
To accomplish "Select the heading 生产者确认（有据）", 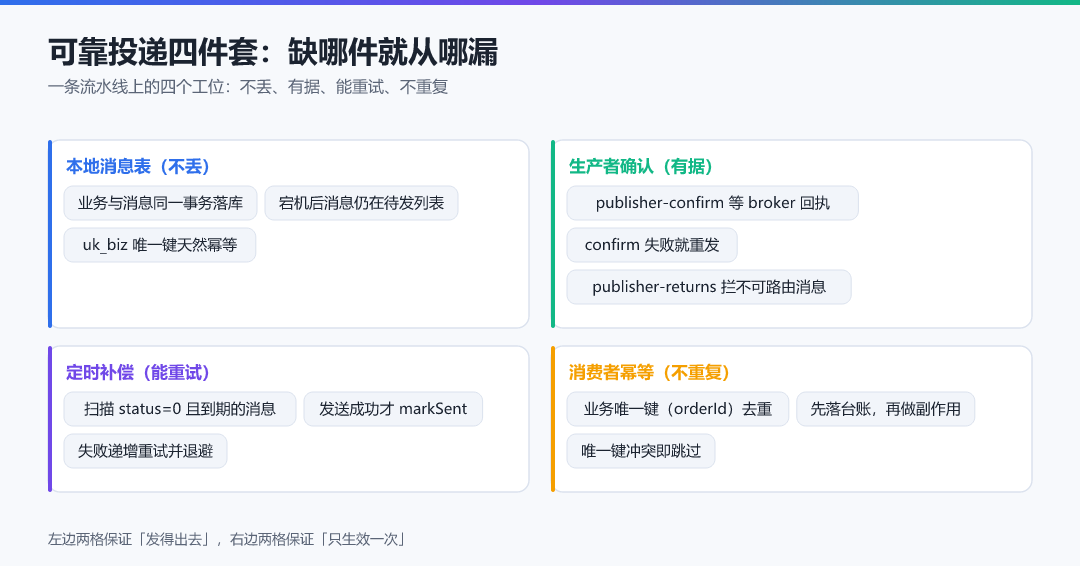I will pyautogui.click(x=641, y=167).
